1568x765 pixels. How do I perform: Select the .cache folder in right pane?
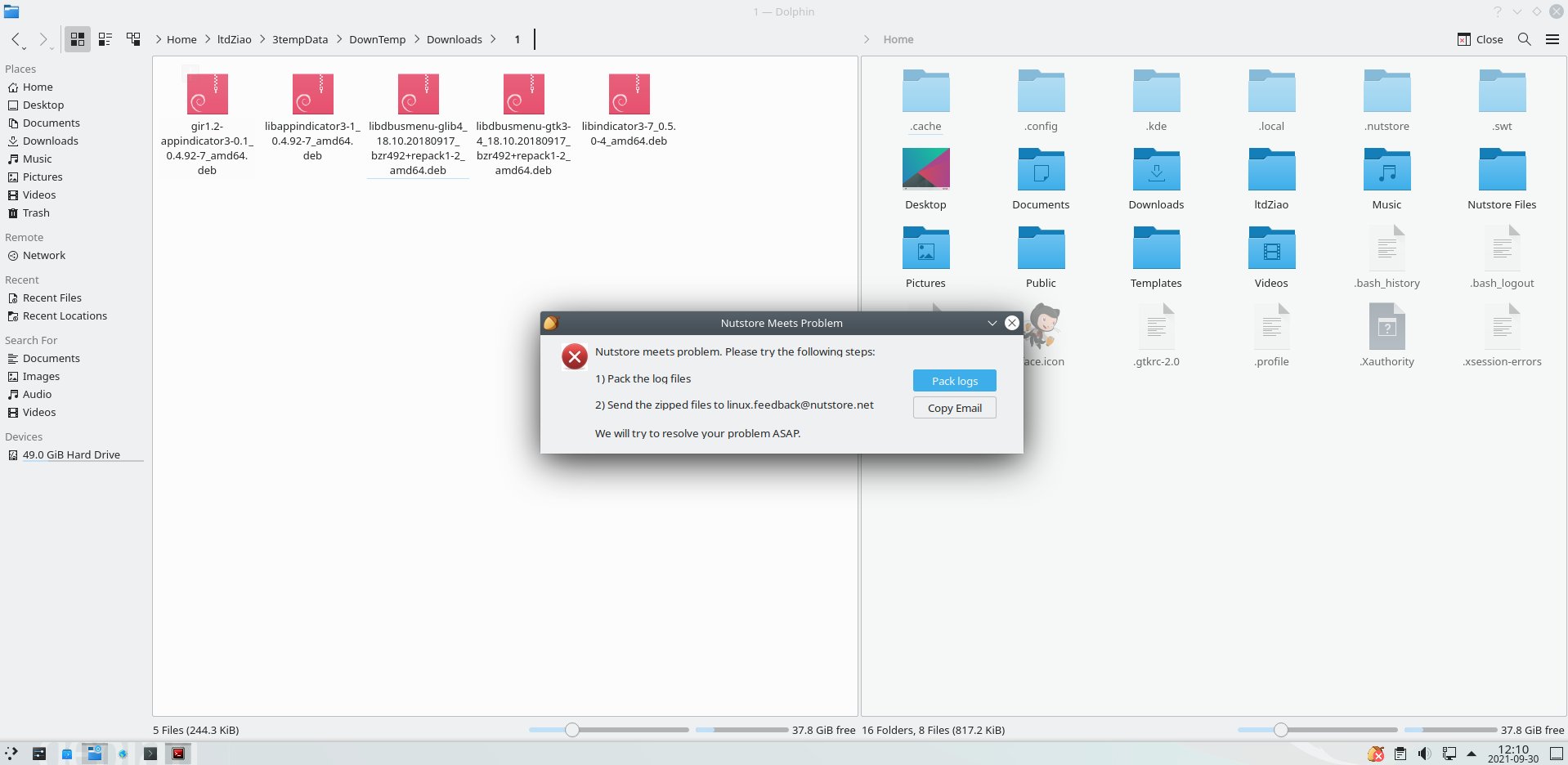coord(925,101)
